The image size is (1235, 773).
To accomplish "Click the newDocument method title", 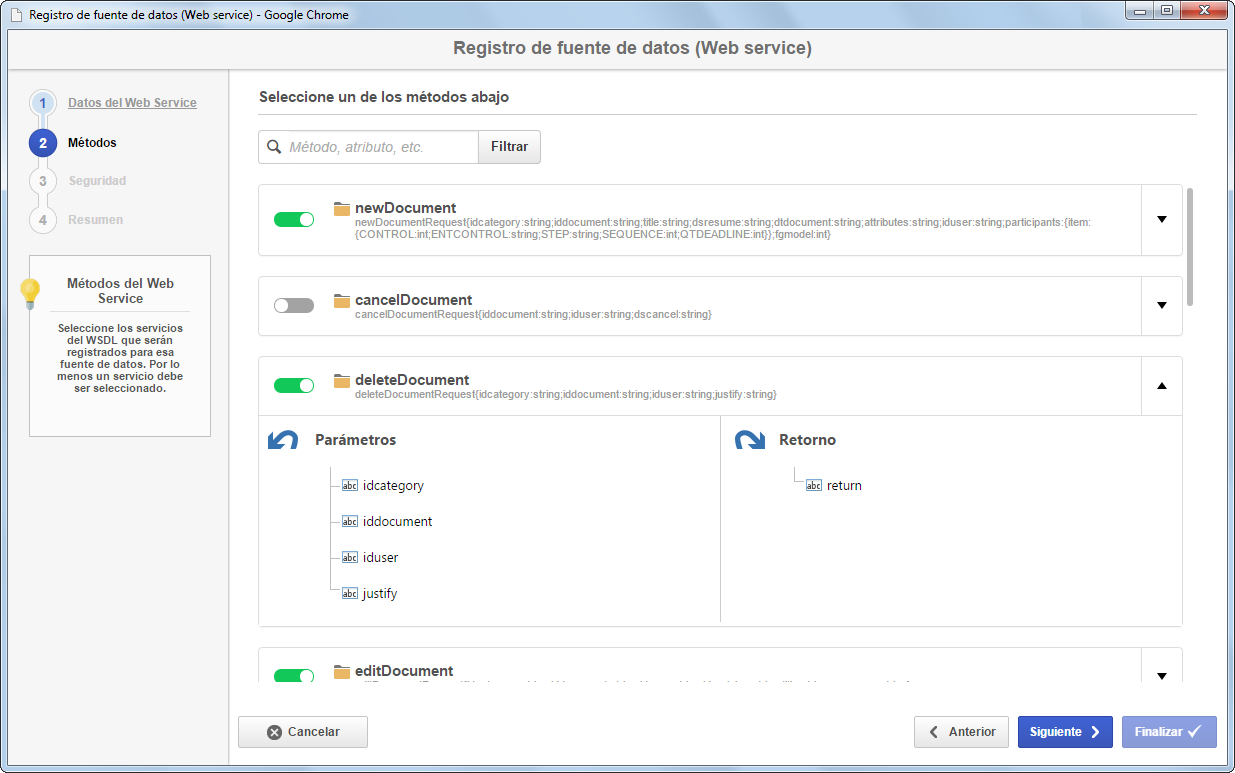I will [405, 208].
